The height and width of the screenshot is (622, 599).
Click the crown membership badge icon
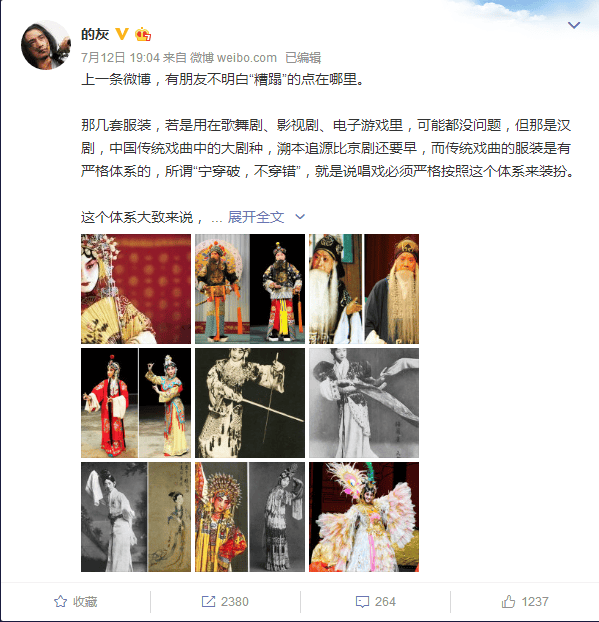click(x=143, y=35)
